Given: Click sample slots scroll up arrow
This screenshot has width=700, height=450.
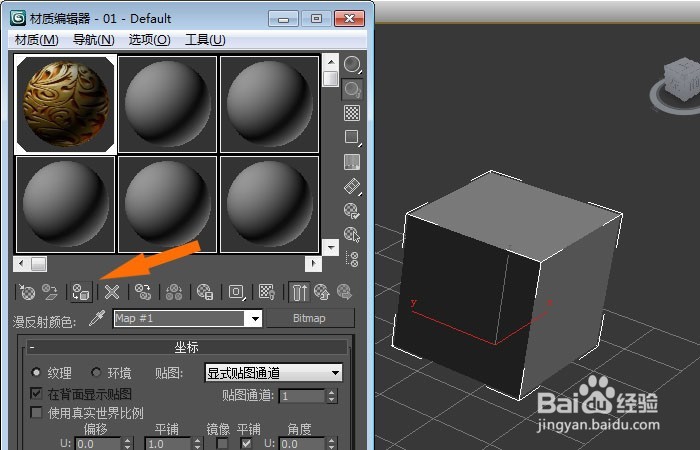Looking at the screenshot, I should [x=331, y=62].
